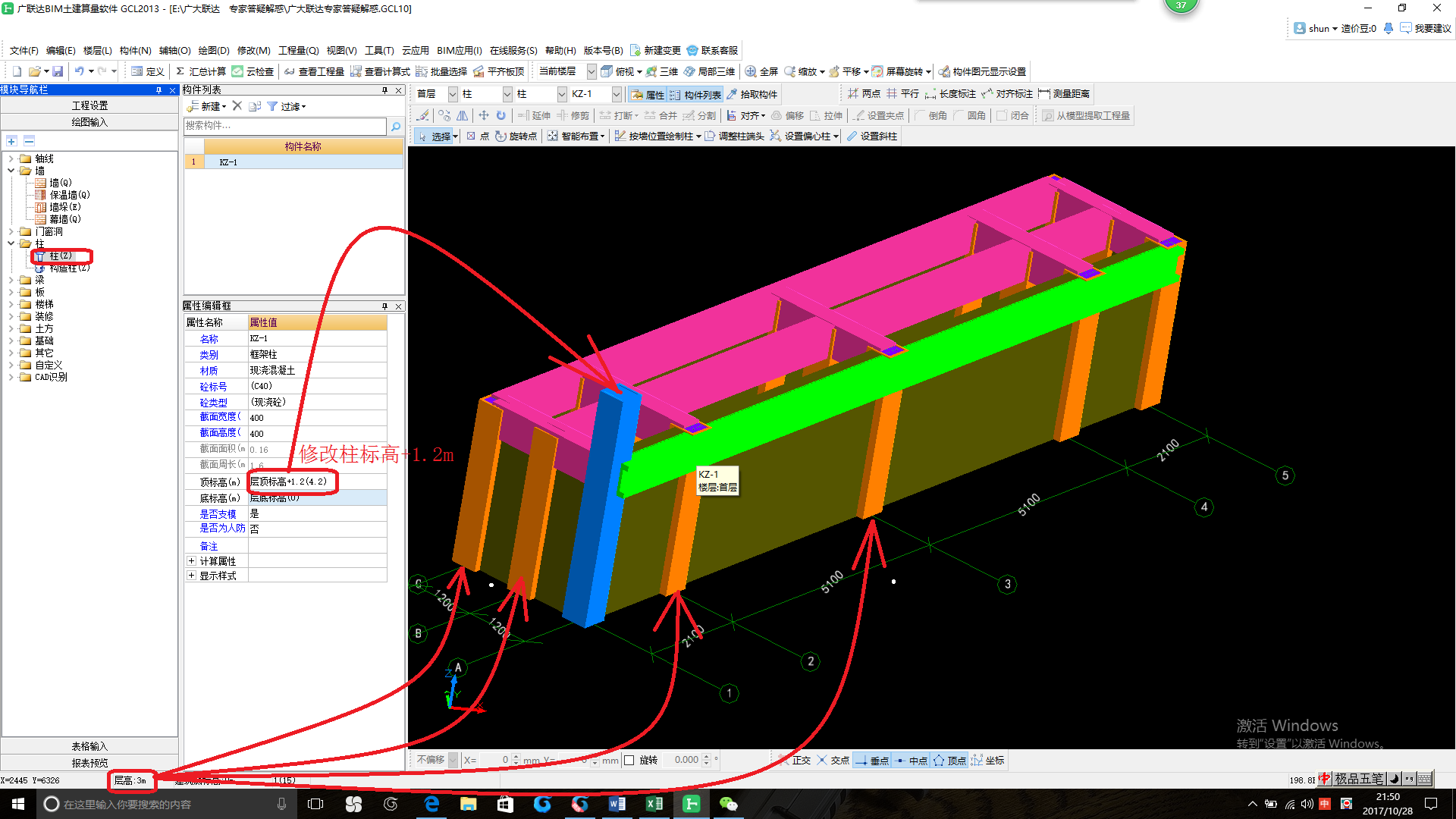The height and width of the screenshot is (819, 1456).
Task: Select 长度标注 dimension tool
Action: point(950,93)
